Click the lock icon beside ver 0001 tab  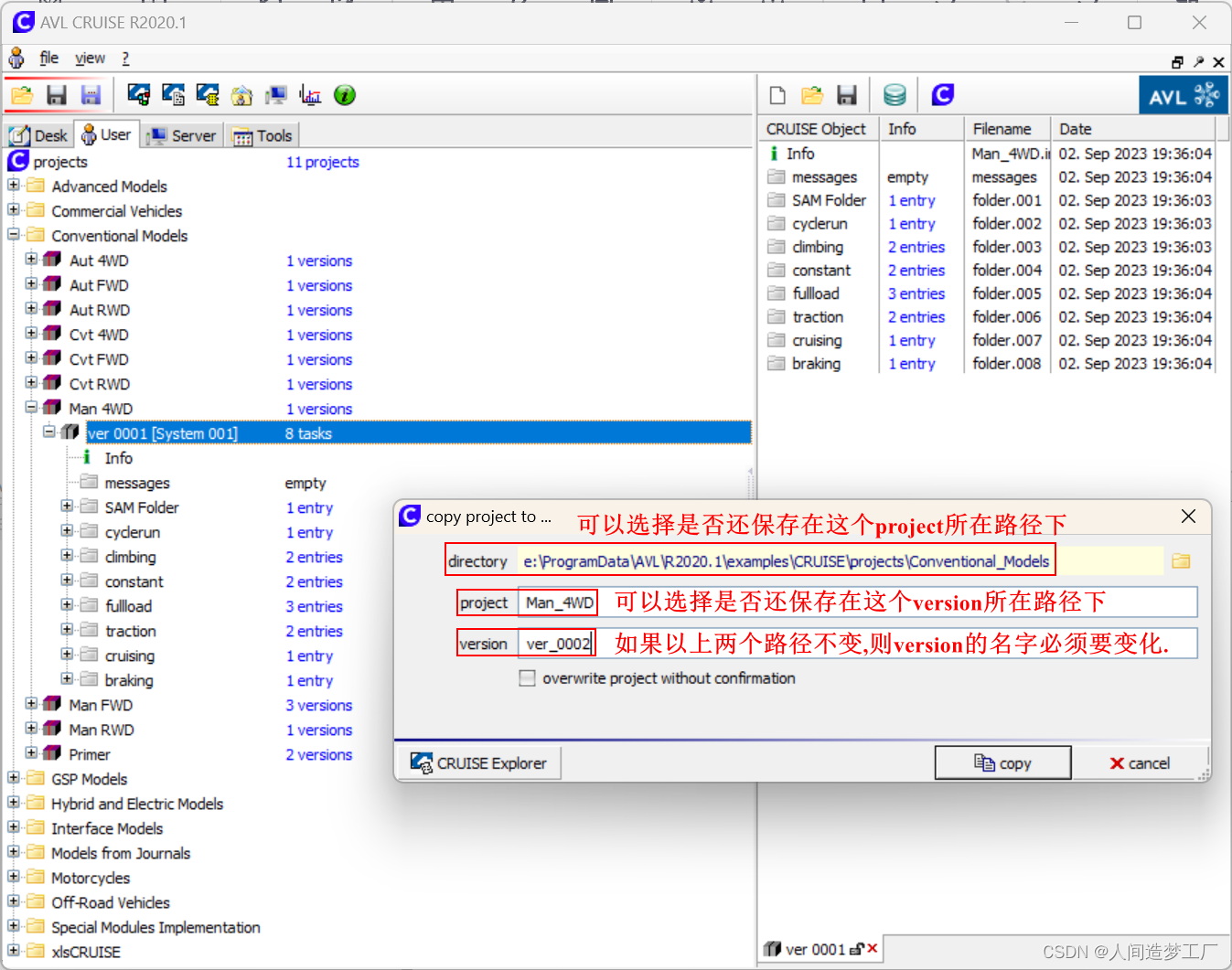tap(856, 949)
